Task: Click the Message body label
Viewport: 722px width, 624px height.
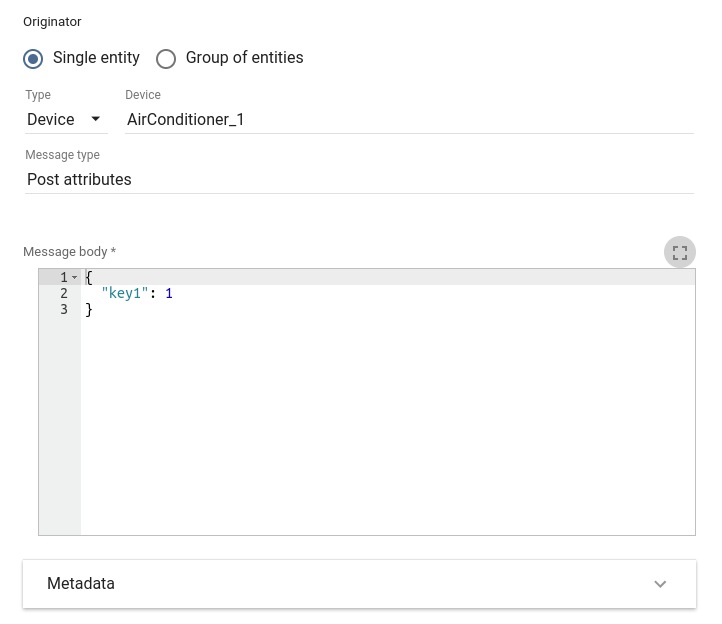Action: (x=70, y=251)
